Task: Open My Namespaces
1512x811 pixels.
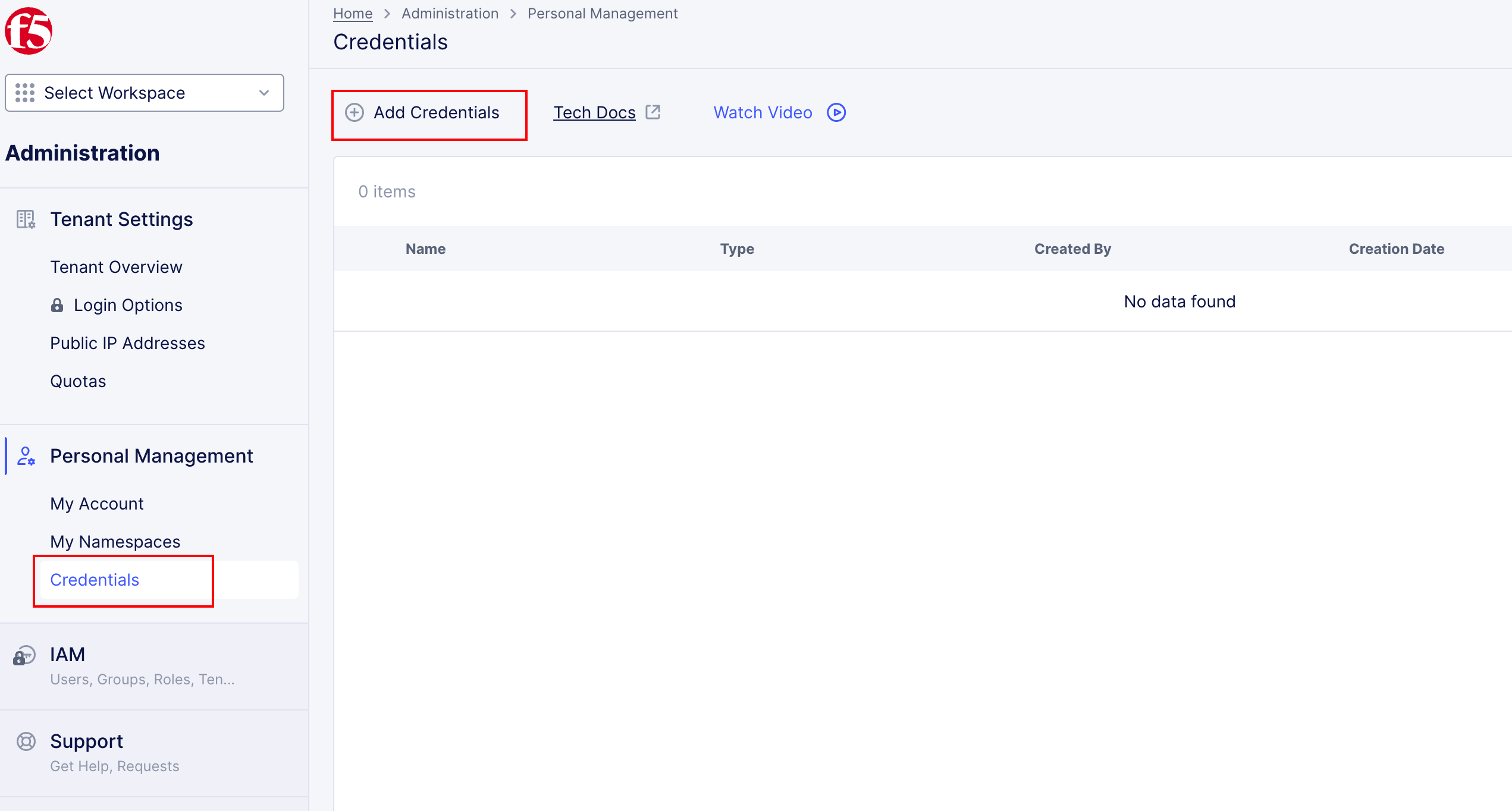Action: 115,542
